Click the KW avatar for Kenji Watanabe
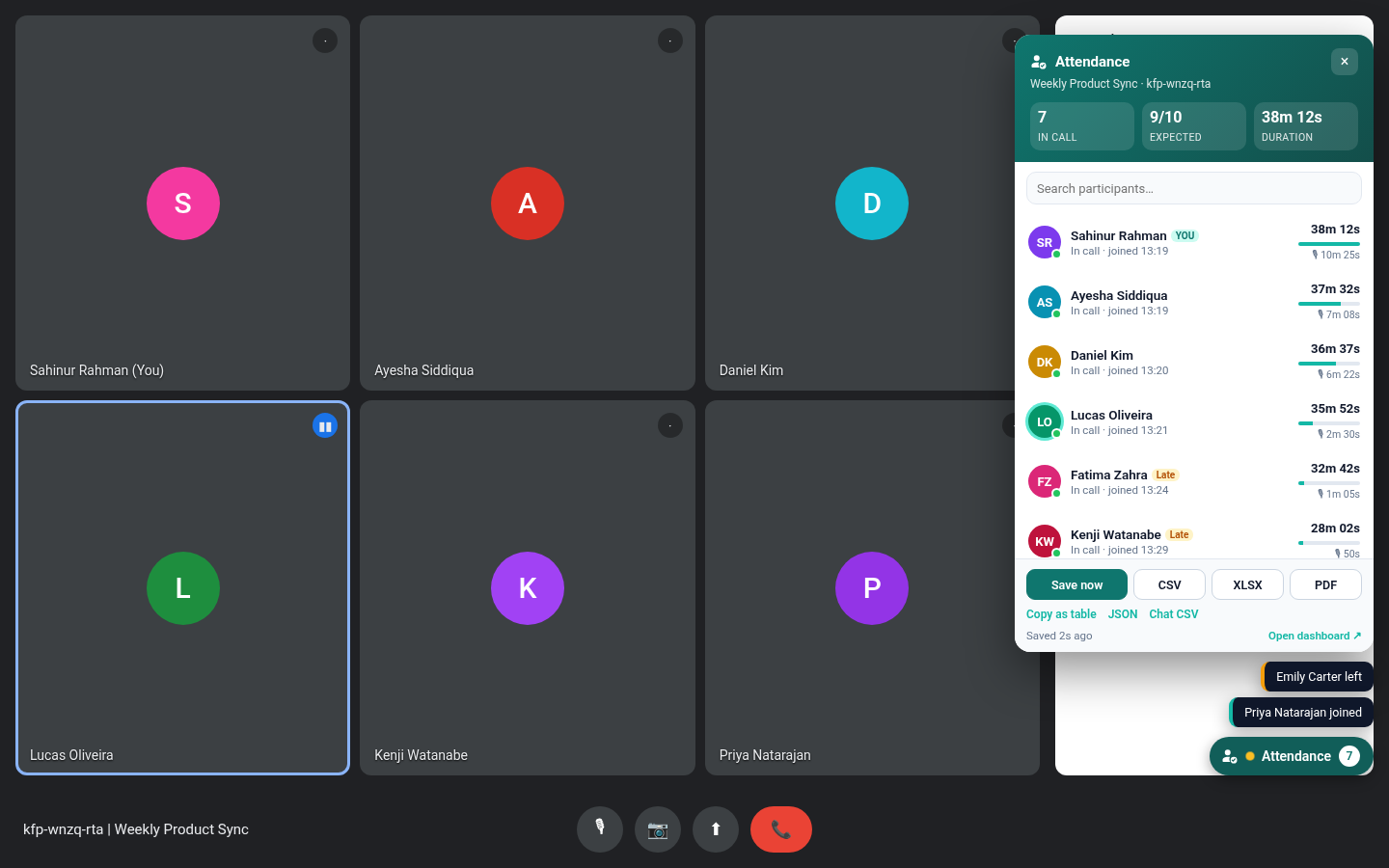 point(1045,541)
